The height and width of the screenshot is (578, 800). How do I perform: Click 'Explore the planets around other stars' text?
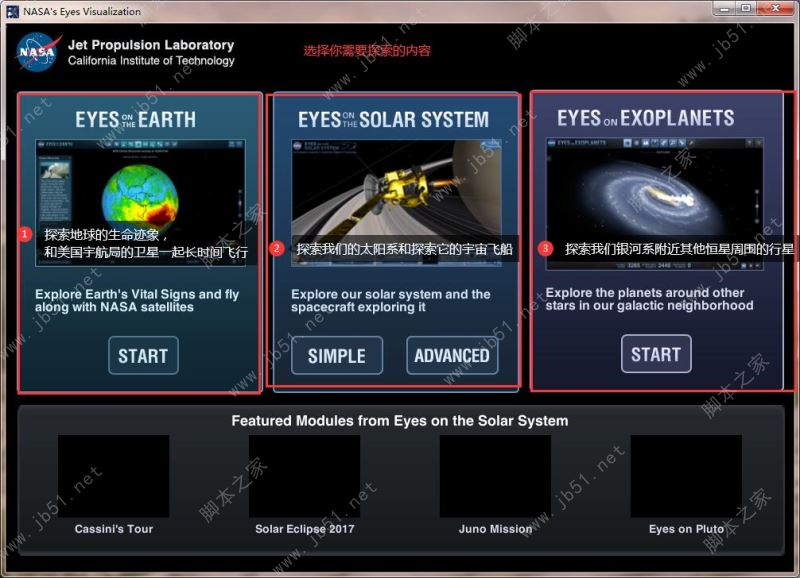point(649,299)
